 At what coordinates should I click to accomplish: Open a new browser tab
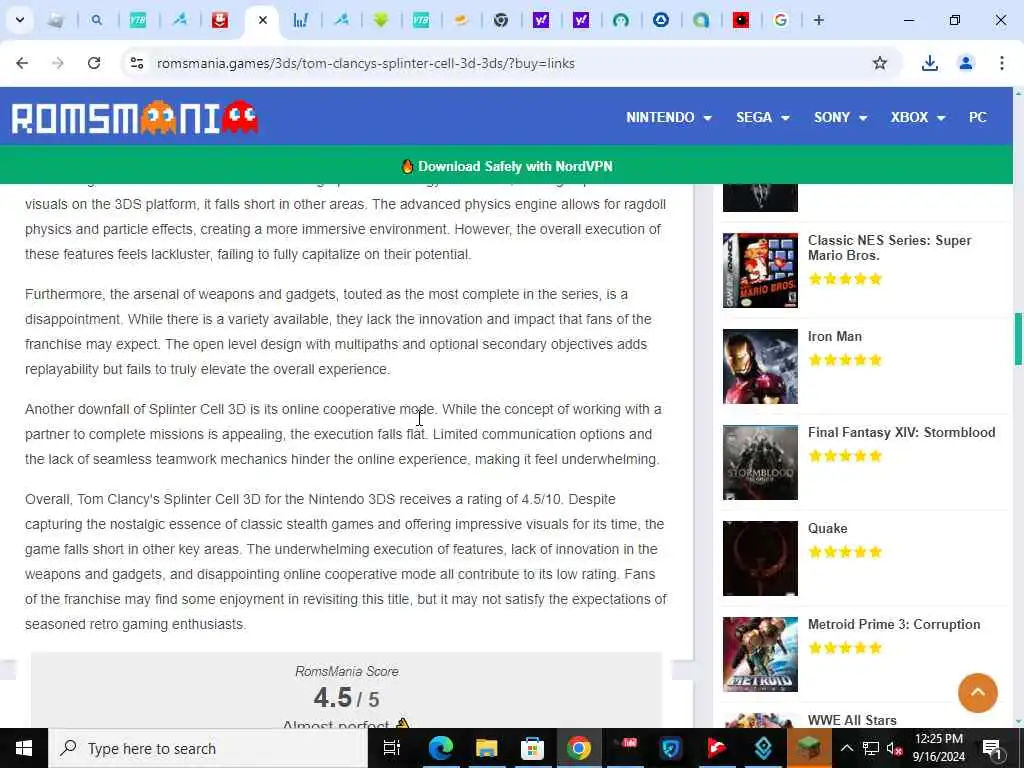click(818, 20)
